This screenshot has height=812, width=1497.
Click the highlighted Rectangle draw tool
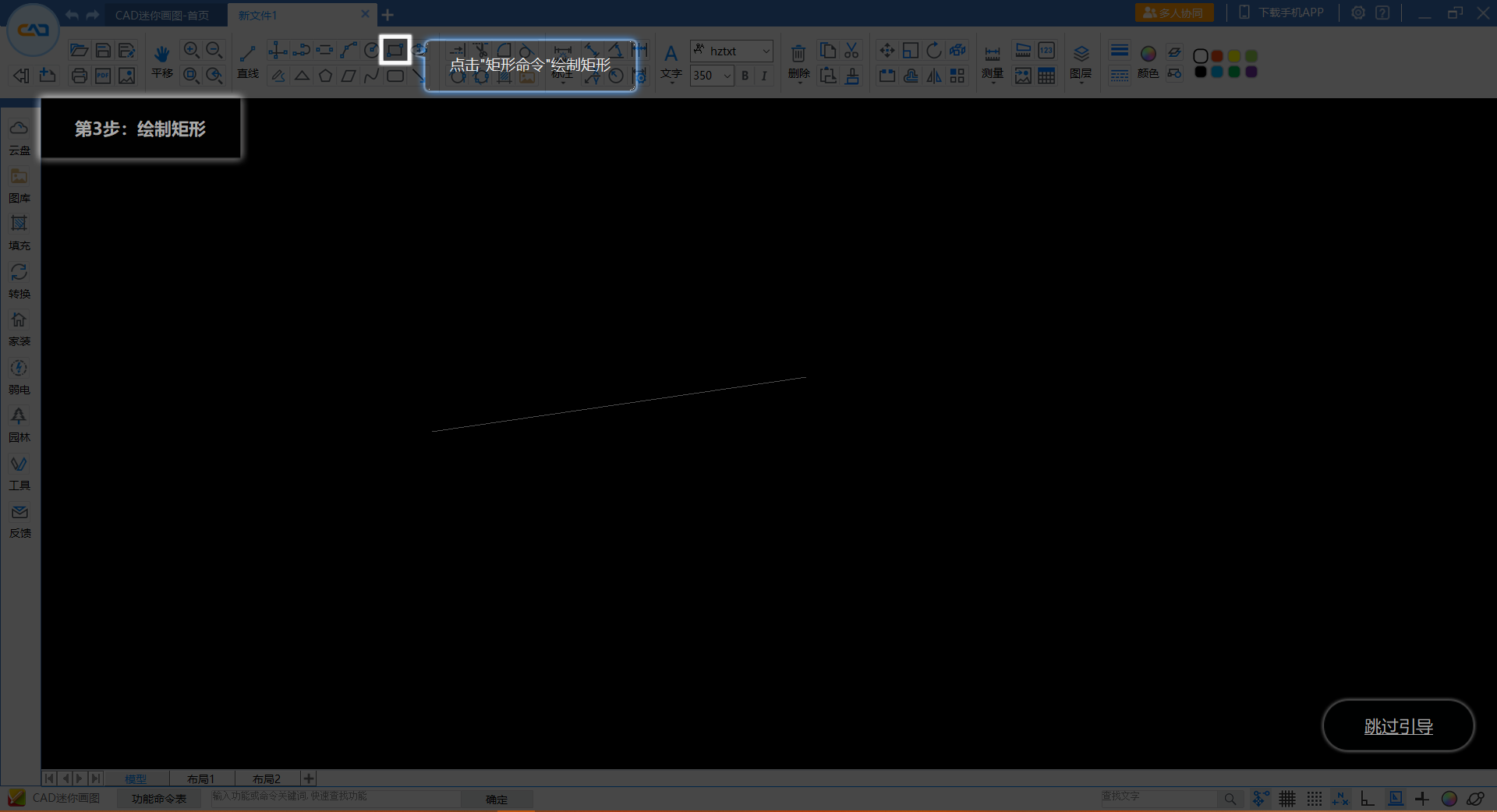click(x=395, y=51)
